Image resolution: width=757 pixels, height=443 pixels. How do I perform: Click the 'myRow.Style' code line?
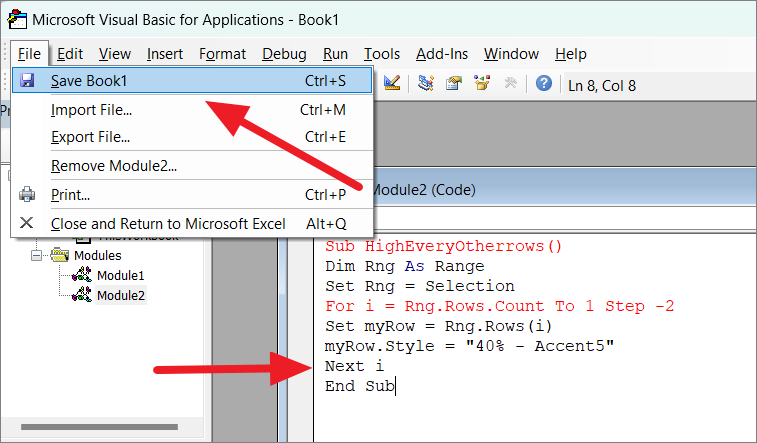tap(469, 346)
